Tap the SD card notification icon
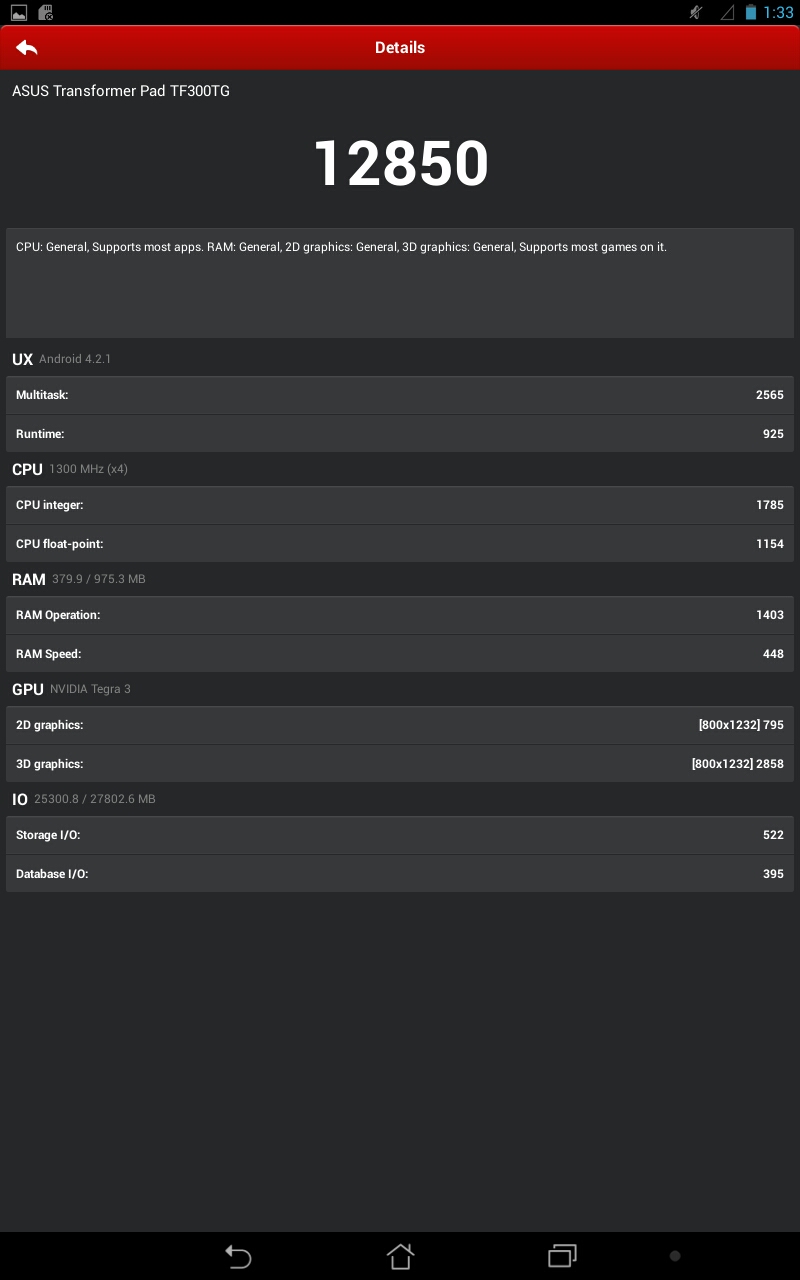This screenshot has width=800, height=1280. coord(45,13)
